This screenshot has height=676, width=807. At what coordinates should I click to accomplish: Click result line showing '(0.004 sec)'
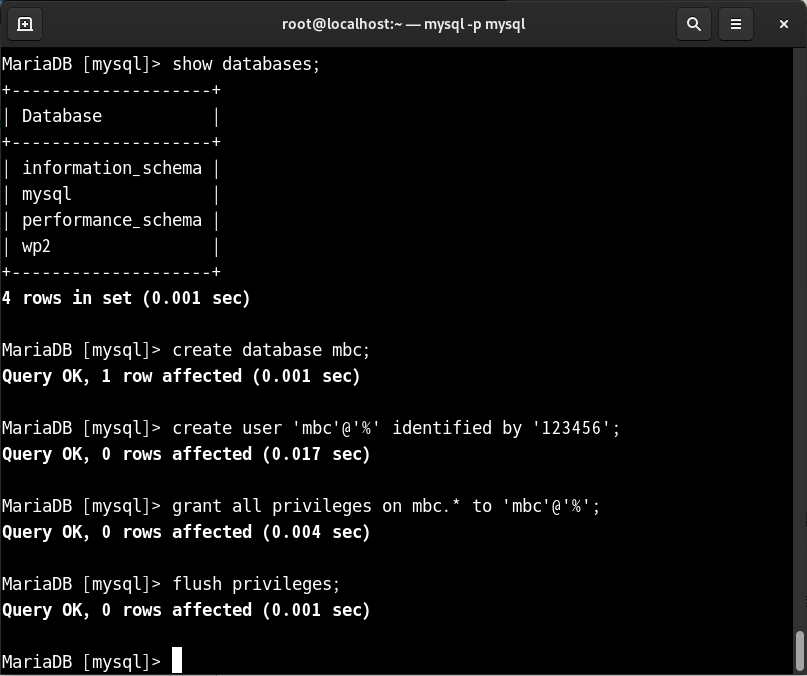click(186, 532)
